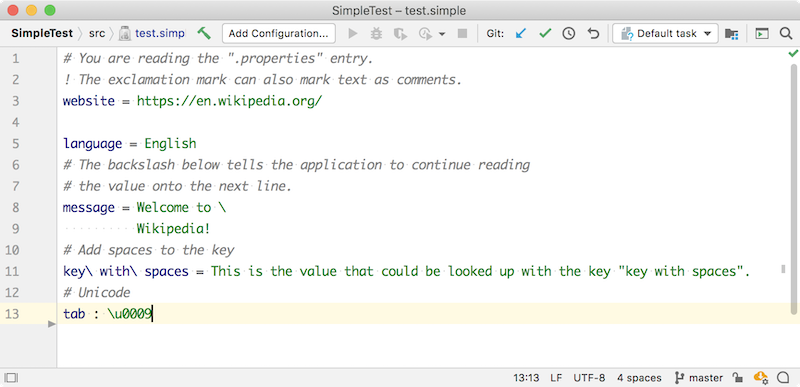Select src breadcrumb folder
The width and height of the screenshot is (800, 387).
click(97, 34)
